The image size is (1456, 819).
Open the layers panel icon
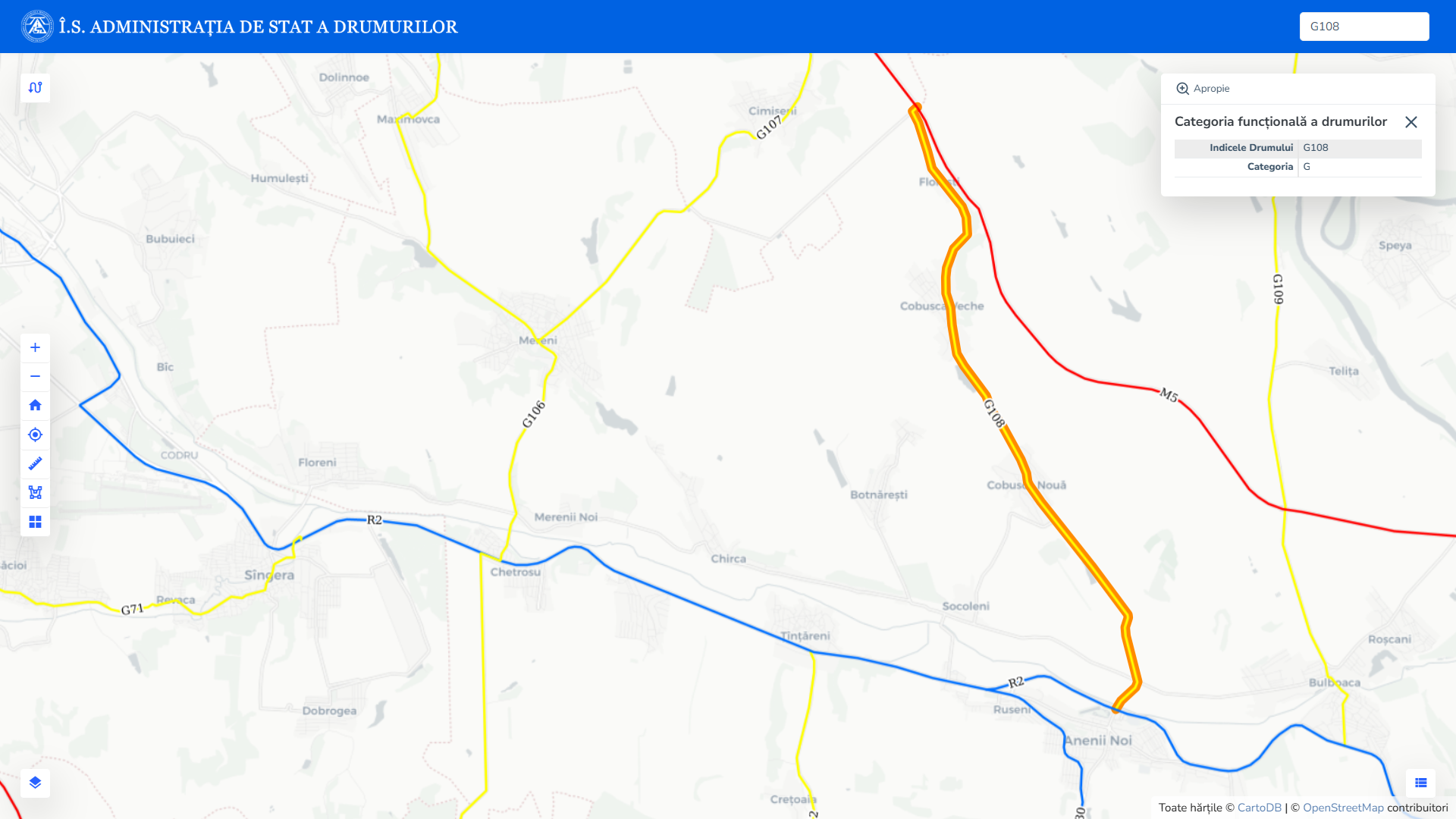point(35,783)
